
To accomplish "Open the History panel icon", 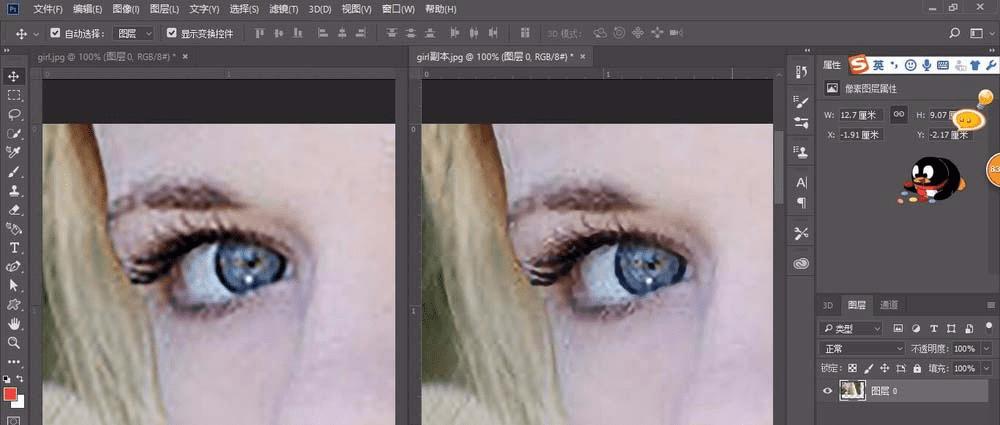I will 802,72.
